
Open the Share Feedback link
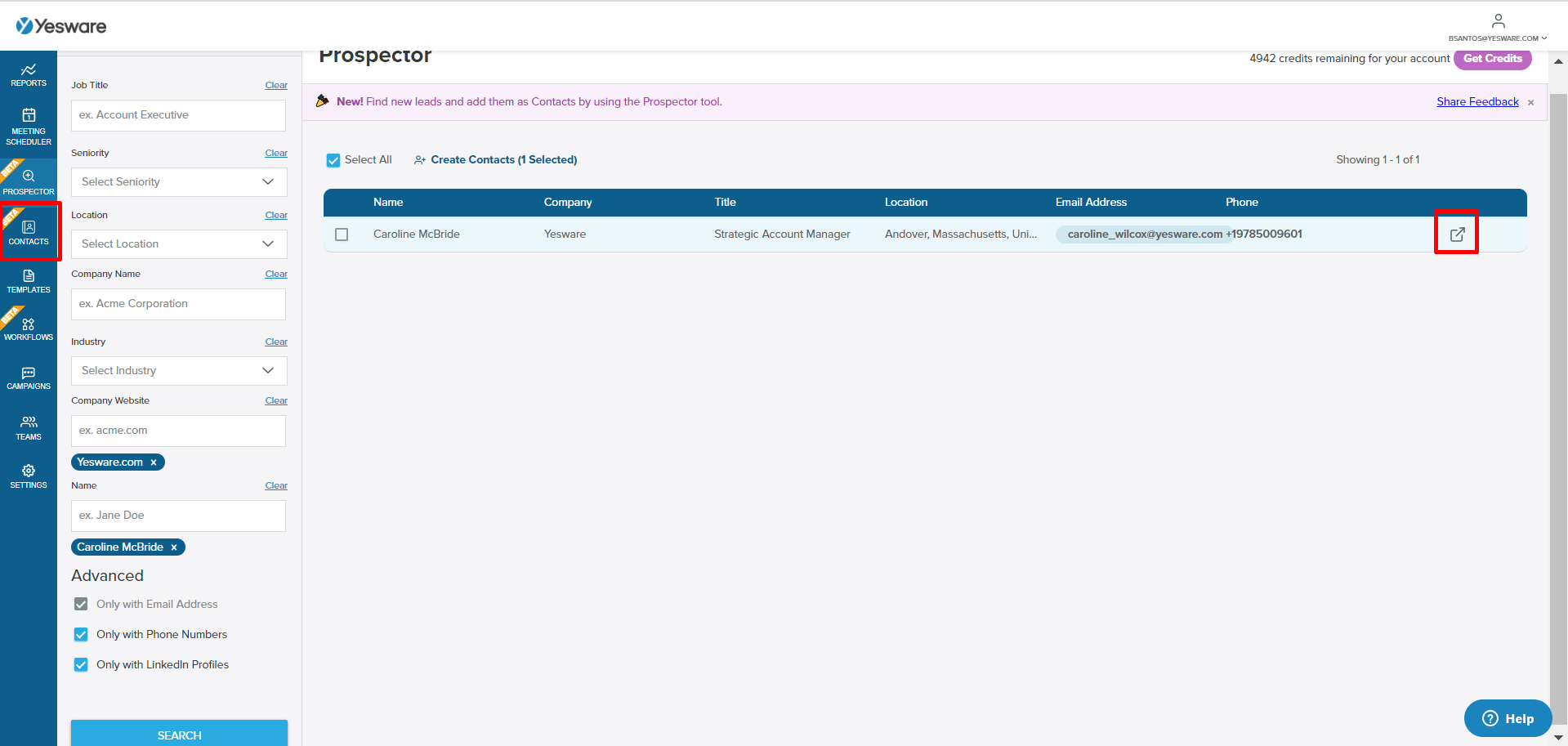[1477, 101]
